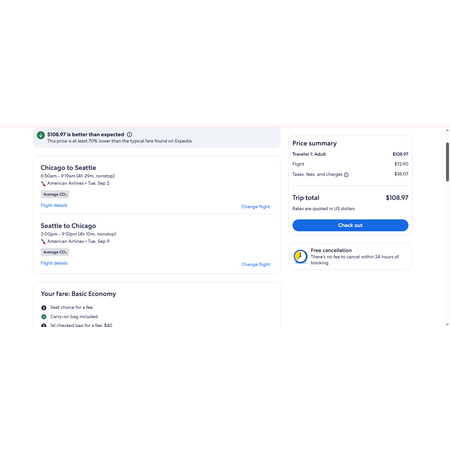Open Flight details for Chicago to Seattle

click(54, 205)
